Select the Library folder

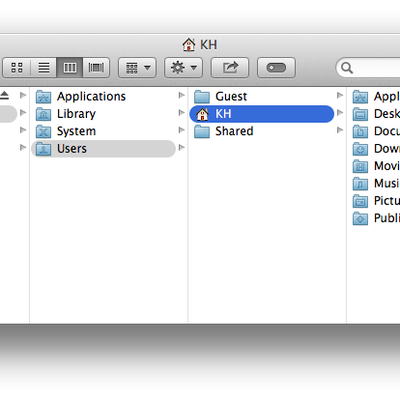point(103,114)
